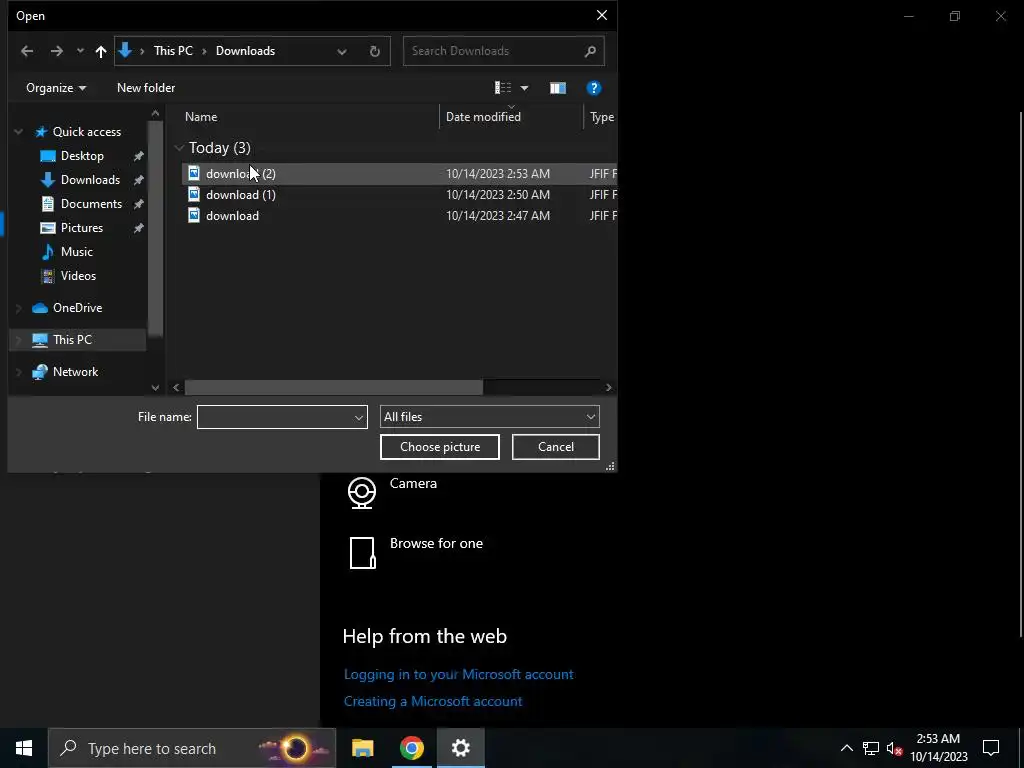Click Settings gear in taskbar
This screenshot has height=768, width=1024.
point(460,748)
